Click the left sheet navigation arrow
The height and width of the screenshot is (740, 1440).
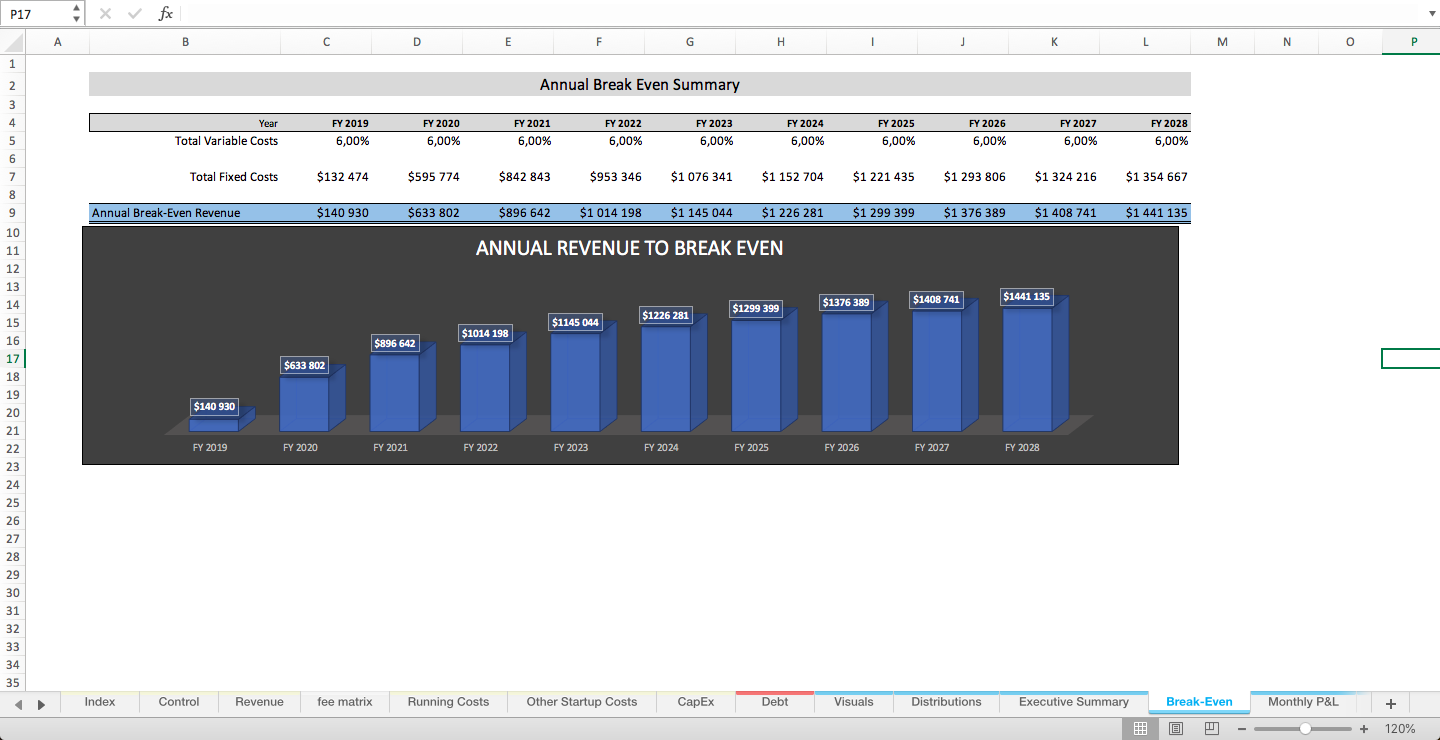[18, 703]
